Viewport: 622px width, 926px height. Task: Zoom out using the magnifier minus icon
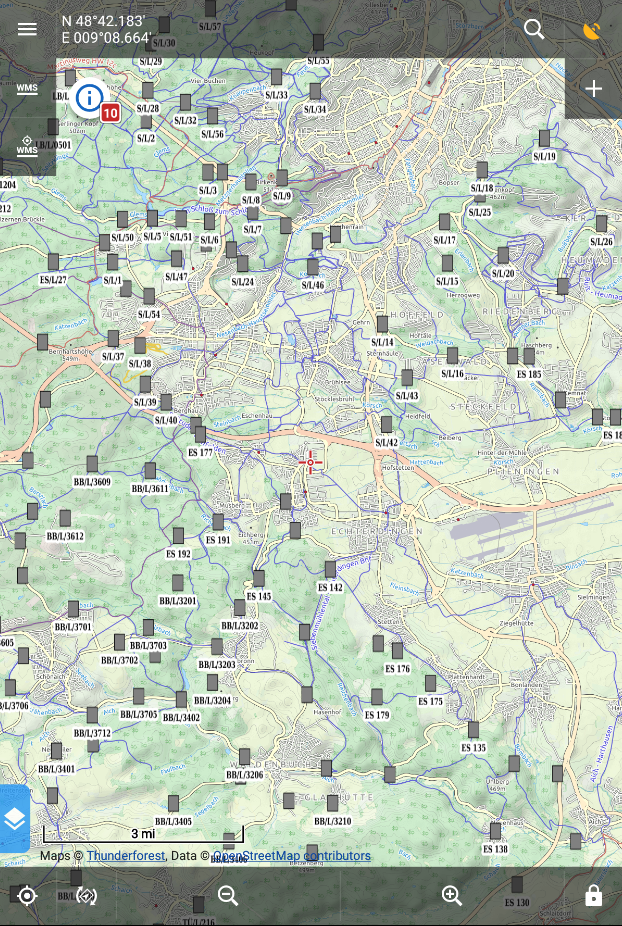pyautogui.click(x=228, y=896)
